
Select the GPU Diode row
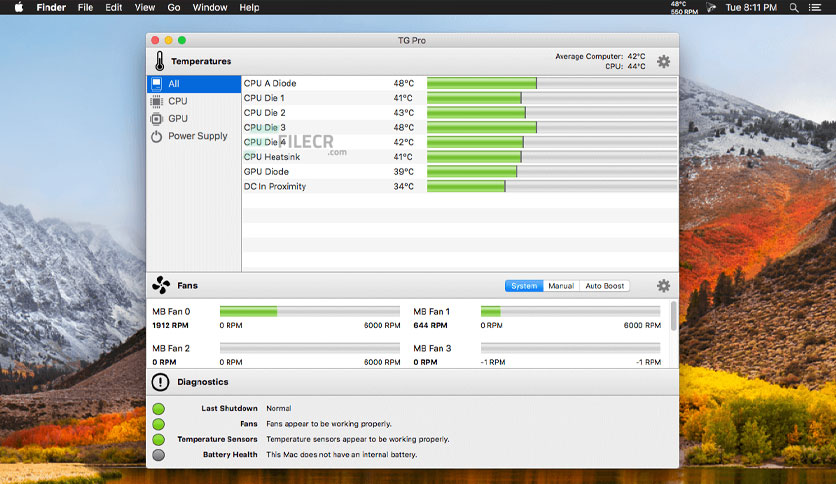pos(460,172)
